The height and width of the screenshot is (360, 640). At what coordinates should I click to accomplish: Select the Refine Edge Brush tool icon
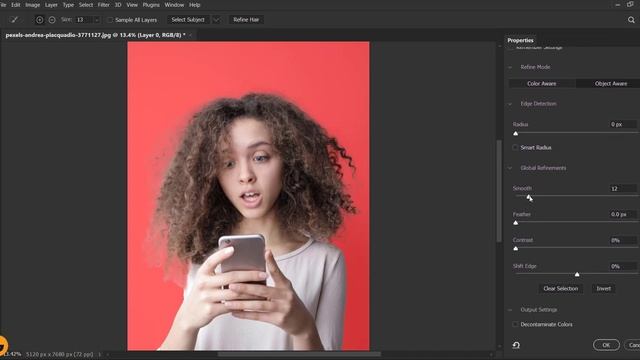pyautogui.click(x=14, y=20)
